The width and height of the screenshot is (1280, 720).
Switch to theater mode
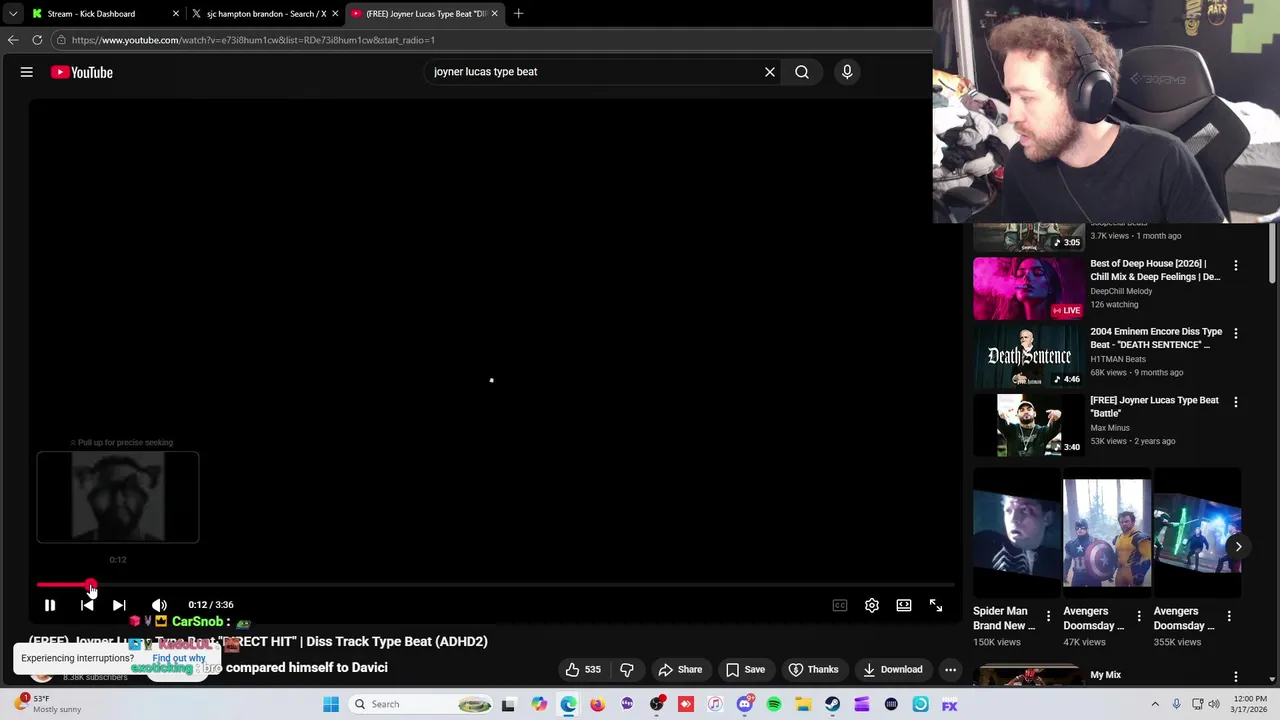(x=904, y=605)
